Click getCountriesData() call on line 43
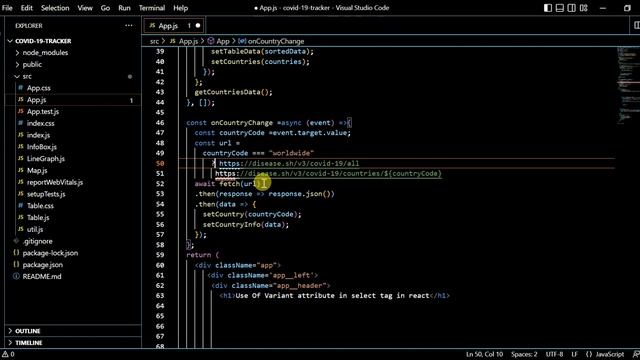The image size is (640, 360). coord(233,92)
